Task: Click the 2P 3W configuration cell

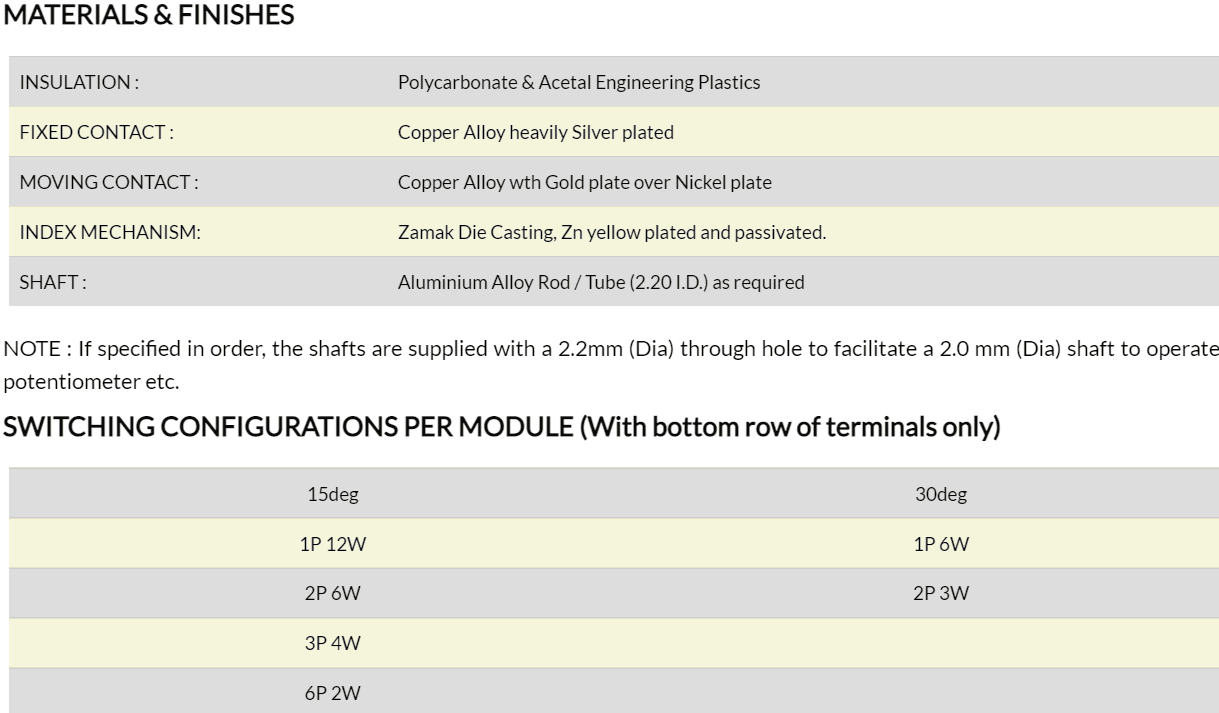Action: [x=941, y=594]
